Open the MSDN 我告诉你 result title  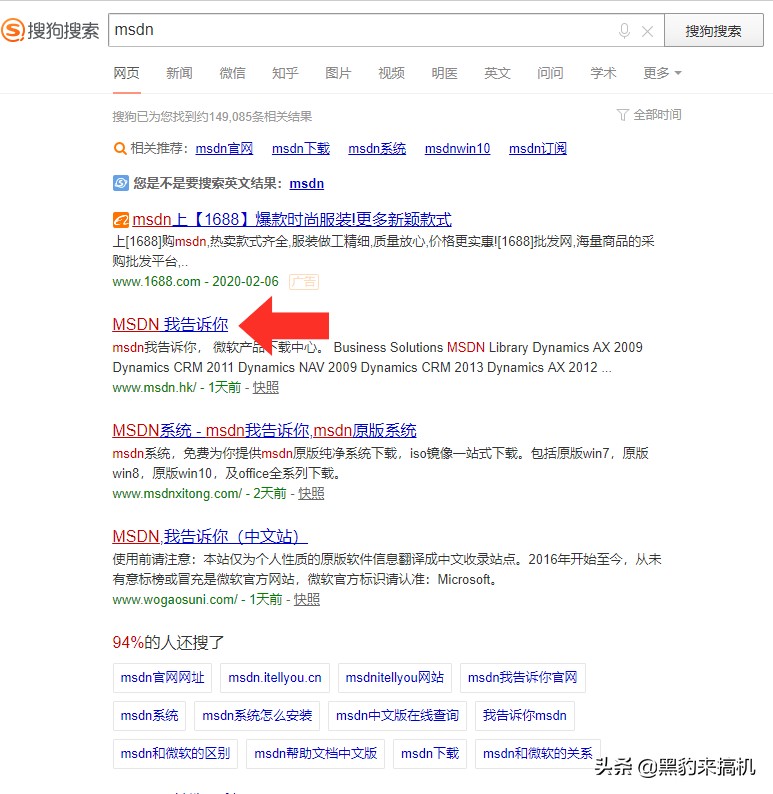tap(170, 324)
